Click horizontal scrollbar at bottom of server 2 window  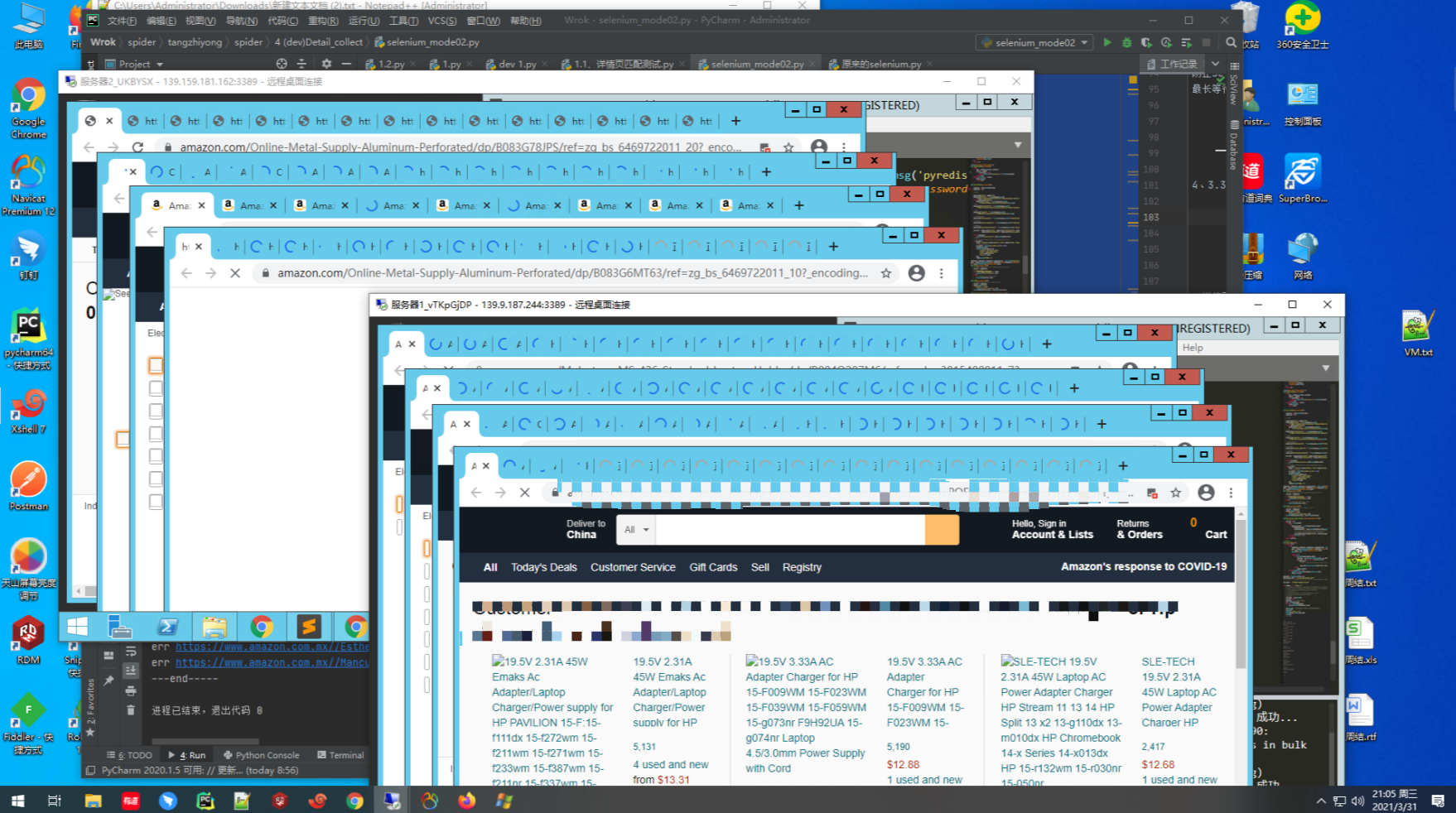point(89,591)
